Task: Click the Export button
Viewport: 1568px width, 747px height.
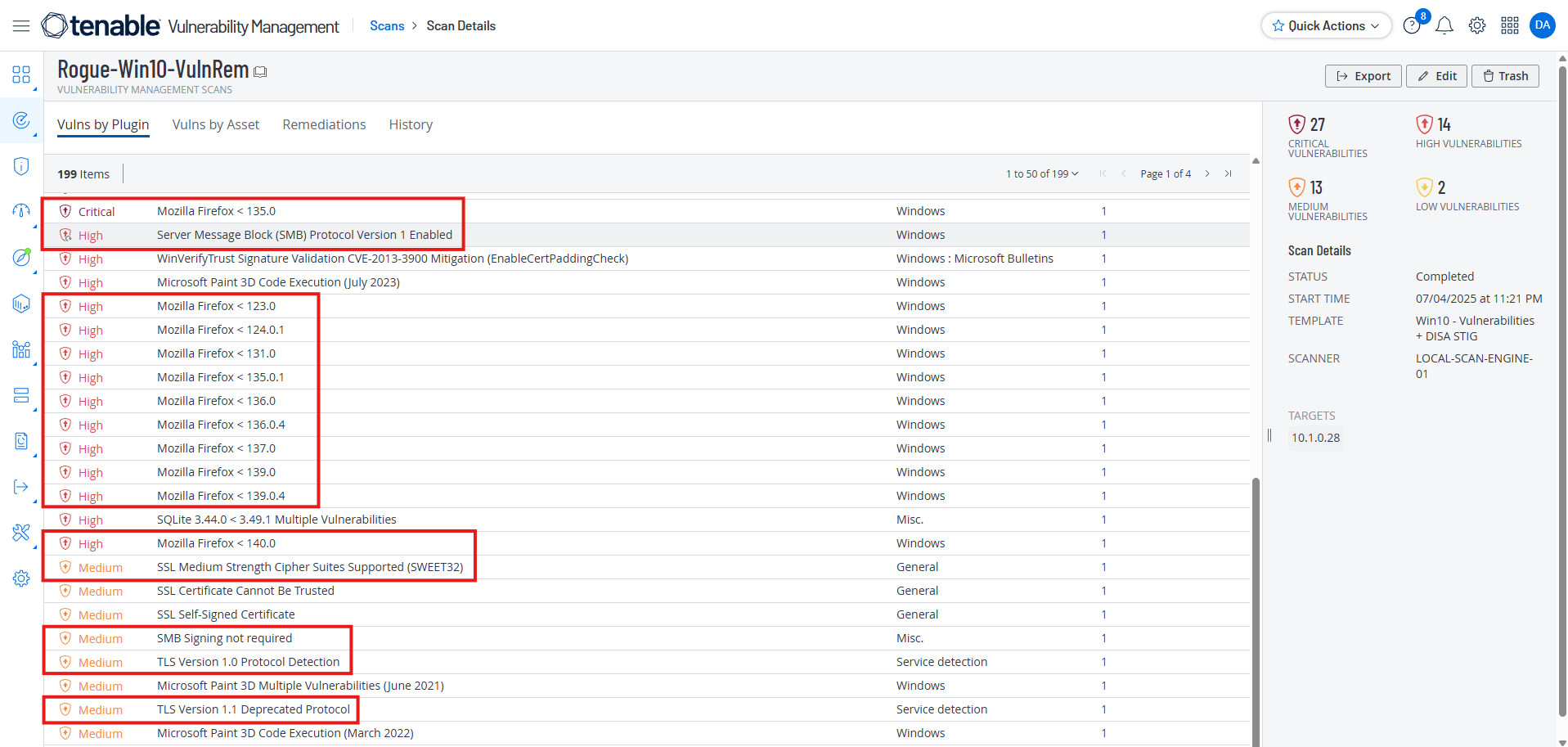Action: (1363, 76)
